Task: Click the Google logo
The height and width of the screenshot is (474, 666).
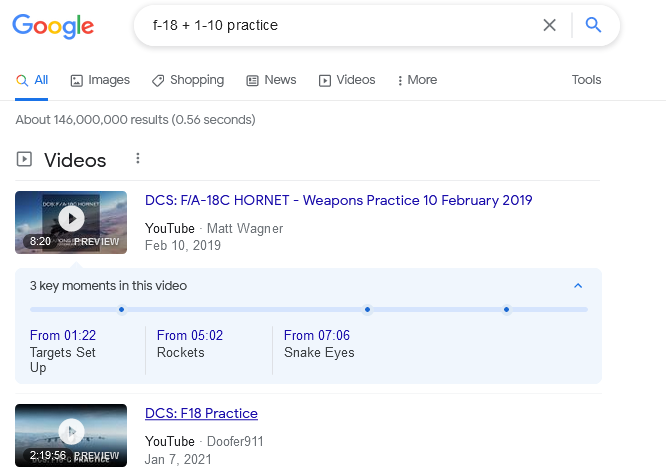Action: [53, 26]
